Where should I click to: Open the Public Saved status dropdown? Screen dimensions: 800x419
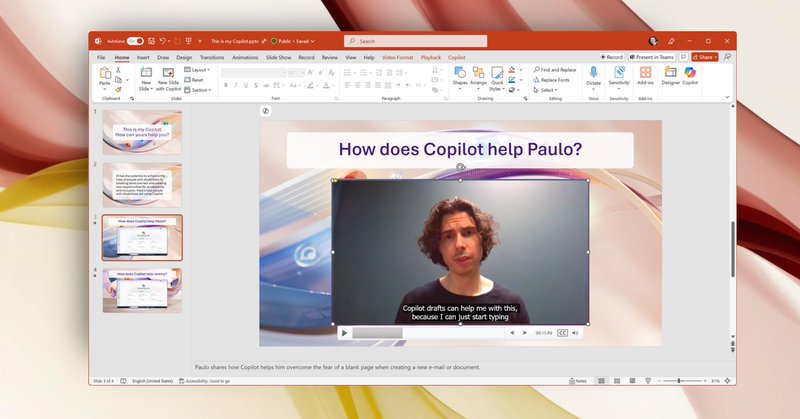[x=293, y=41]
